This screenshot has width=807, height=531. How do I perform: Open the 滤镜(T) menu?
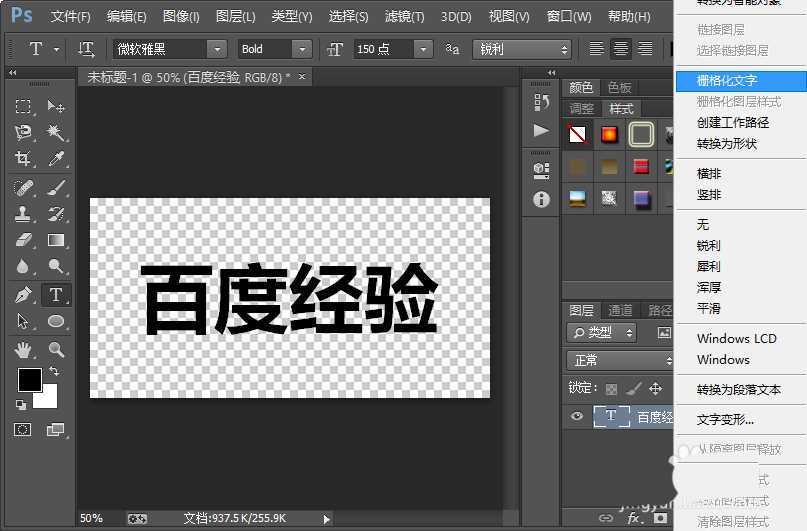point(404,17)
